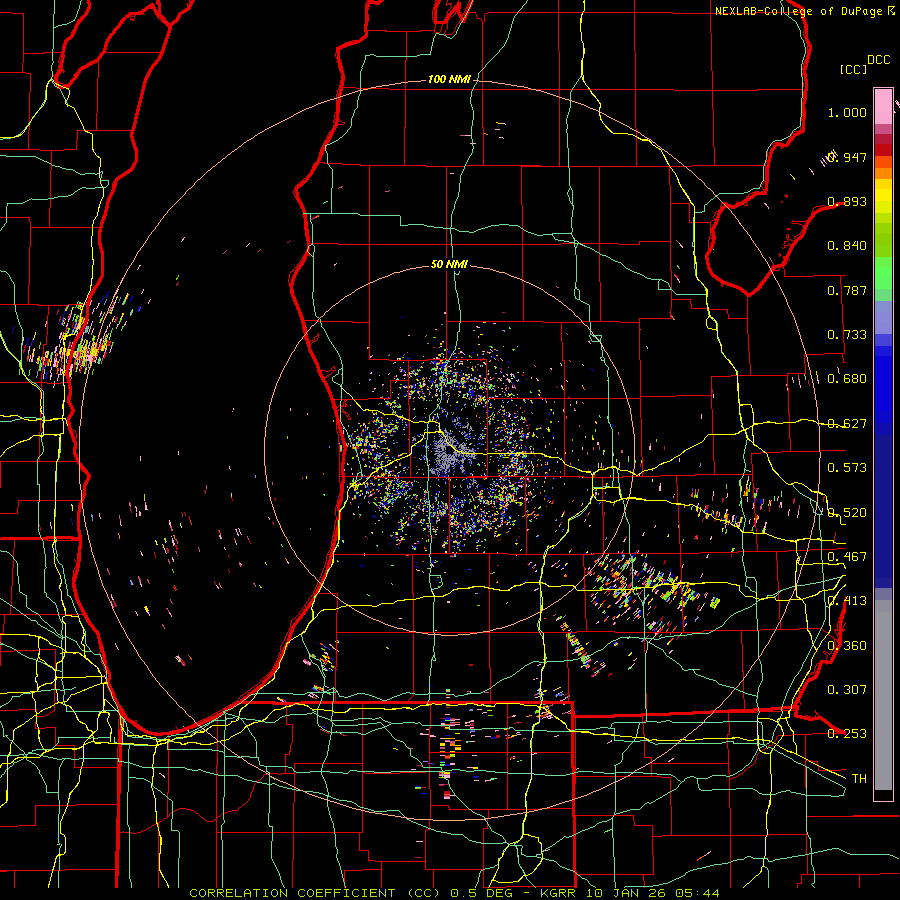Select the 0.947 legend value
Image resolution: width=900 pixels, height=900 pixels.
click(x=847, y=157)
